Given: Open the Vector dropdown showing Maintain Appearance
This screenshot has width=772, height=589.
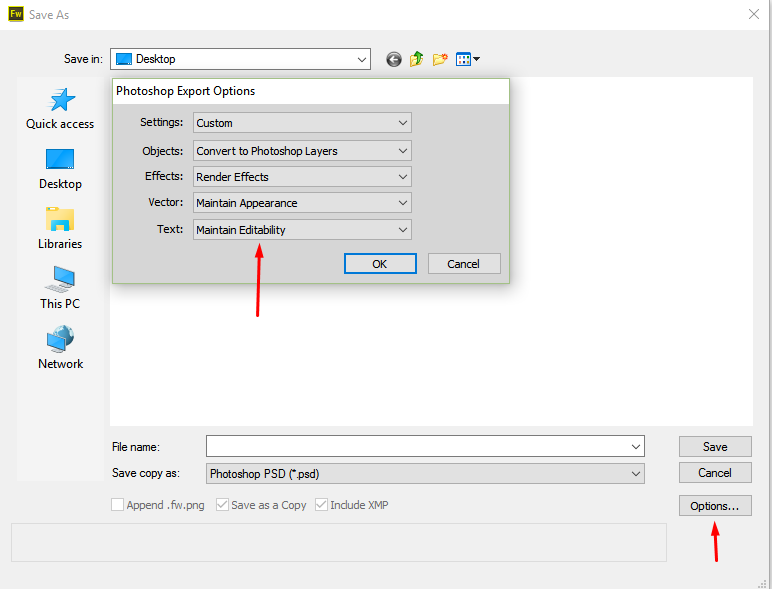Looking at the screenshot, I should pyautogui.click(x=302, y=203).
